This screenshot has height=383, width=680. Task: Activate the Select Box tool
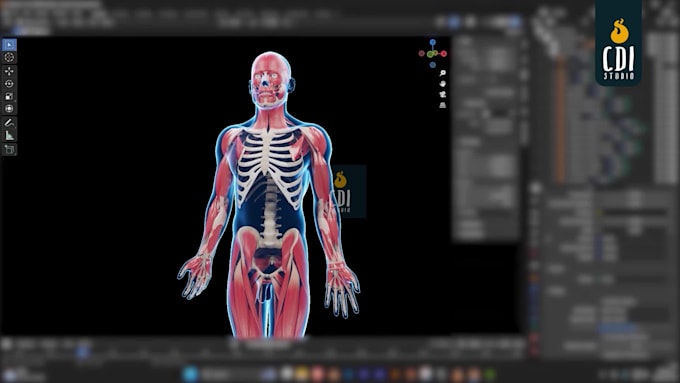point(9,45)
